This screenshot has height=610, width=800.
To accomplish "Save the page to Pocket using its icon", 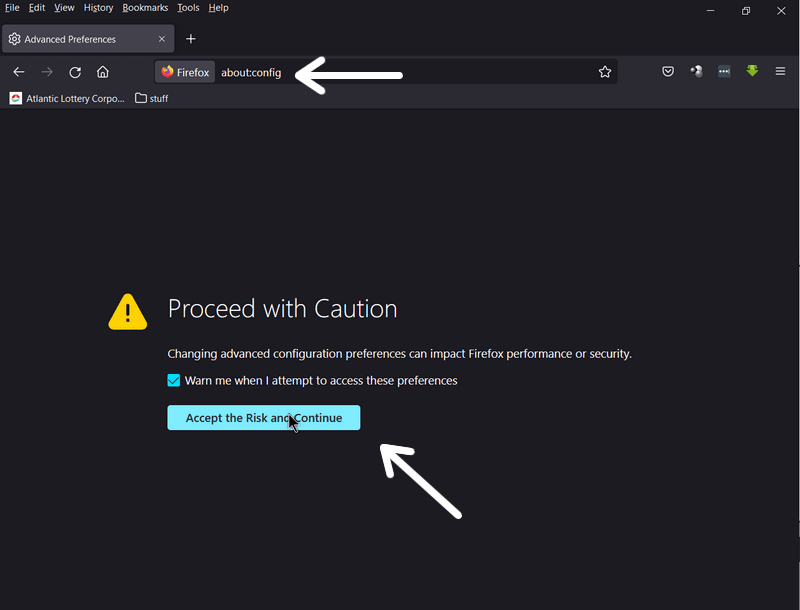I will click(x=668, y=71).
